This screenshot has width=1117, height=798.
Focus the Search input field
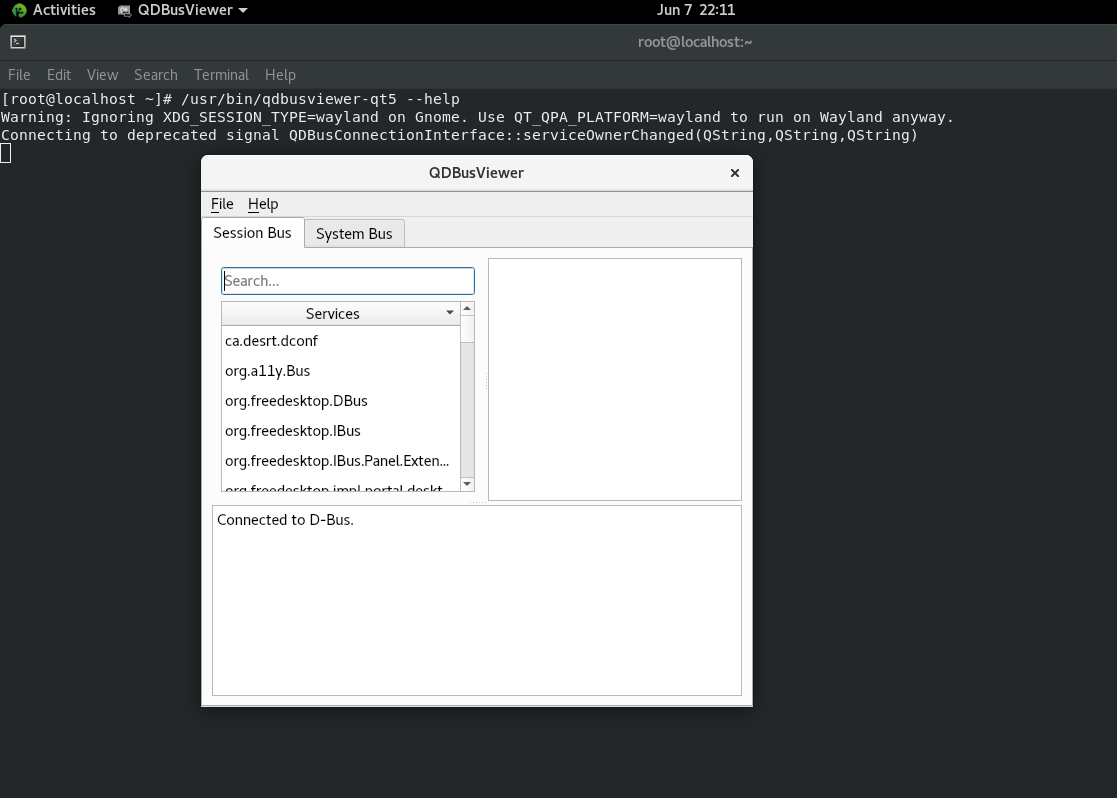pos(348,281)
